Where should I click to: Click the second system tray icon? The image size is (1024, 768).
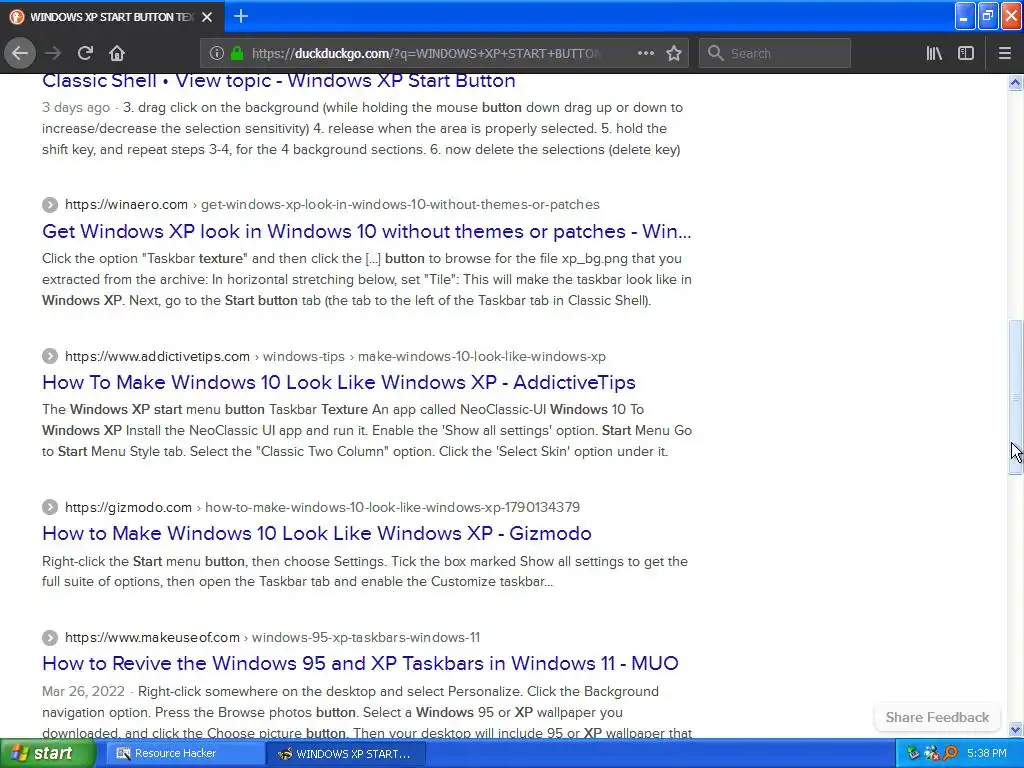[x=931, y=754]
